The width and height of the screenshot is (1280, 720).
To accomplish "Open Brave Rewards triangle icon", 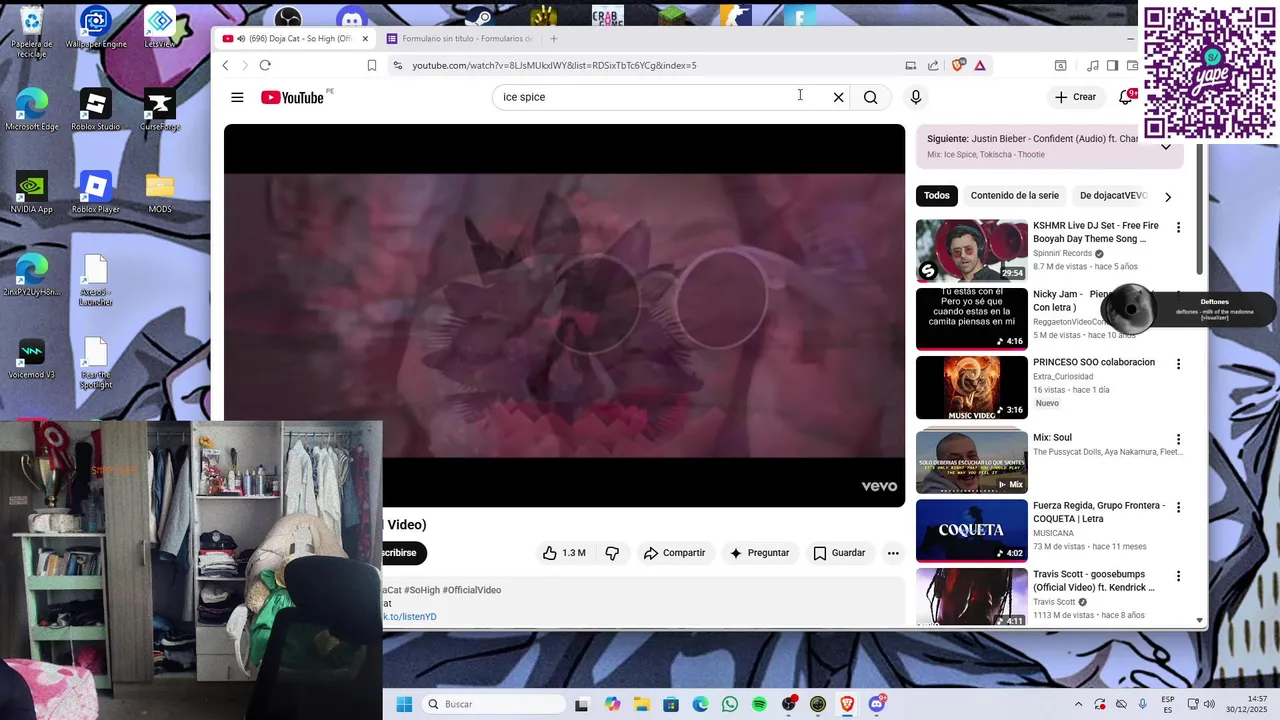I will pos(980,65).
